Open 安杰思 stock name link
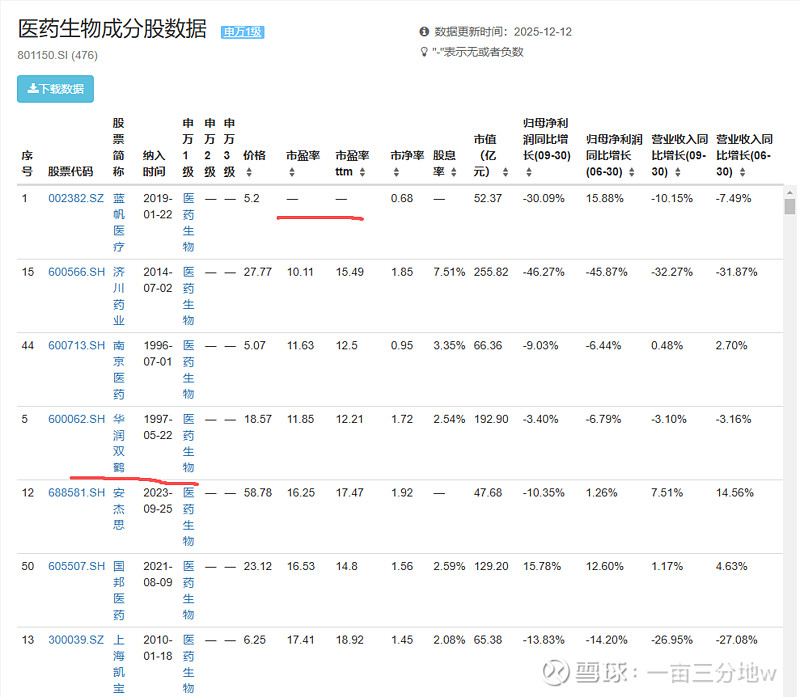Screen dimensions: 800x697 [x=119, y=509]
